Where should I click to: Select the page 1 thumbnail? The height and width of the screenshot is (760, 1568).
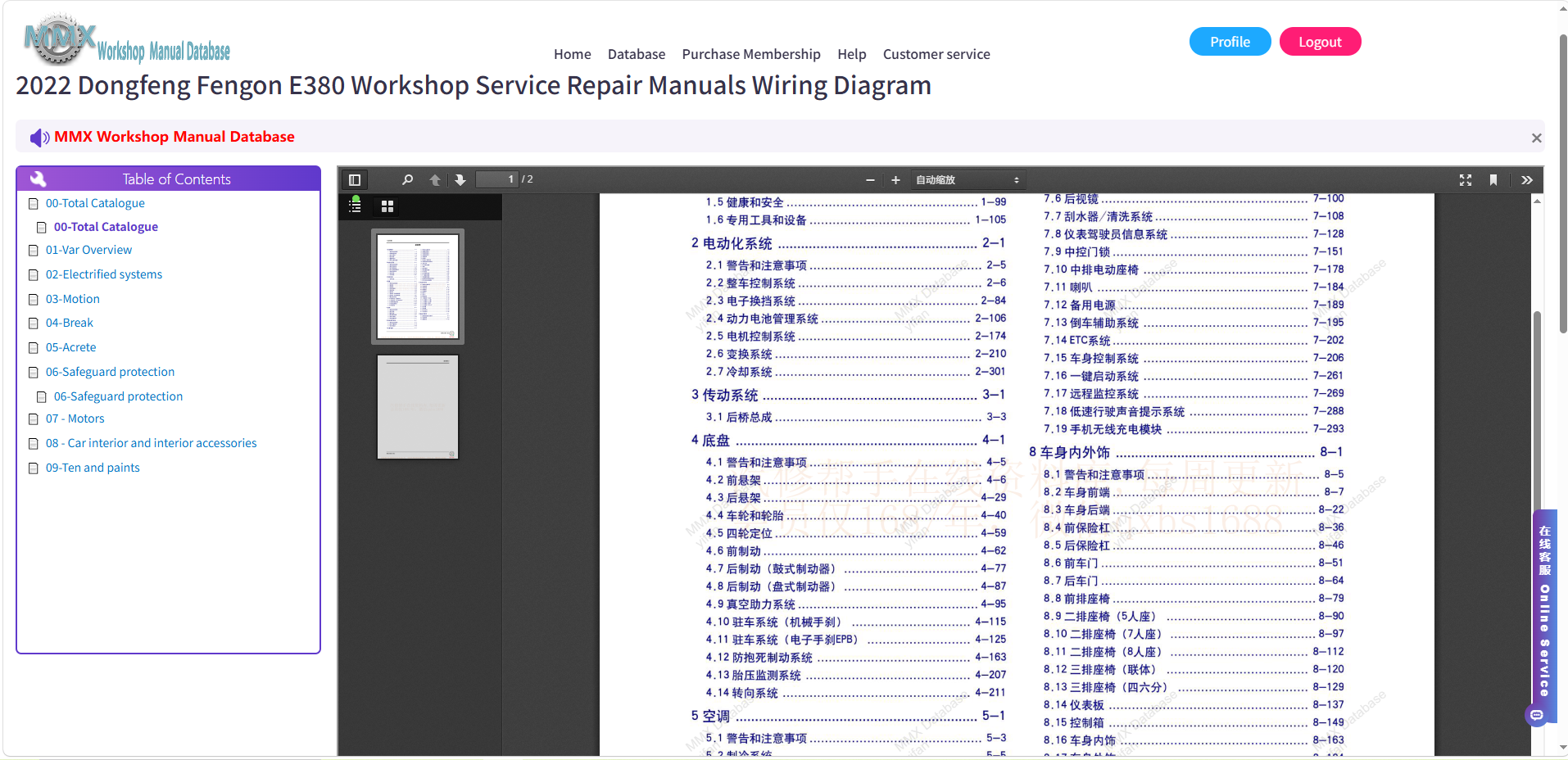pos(418,286)
